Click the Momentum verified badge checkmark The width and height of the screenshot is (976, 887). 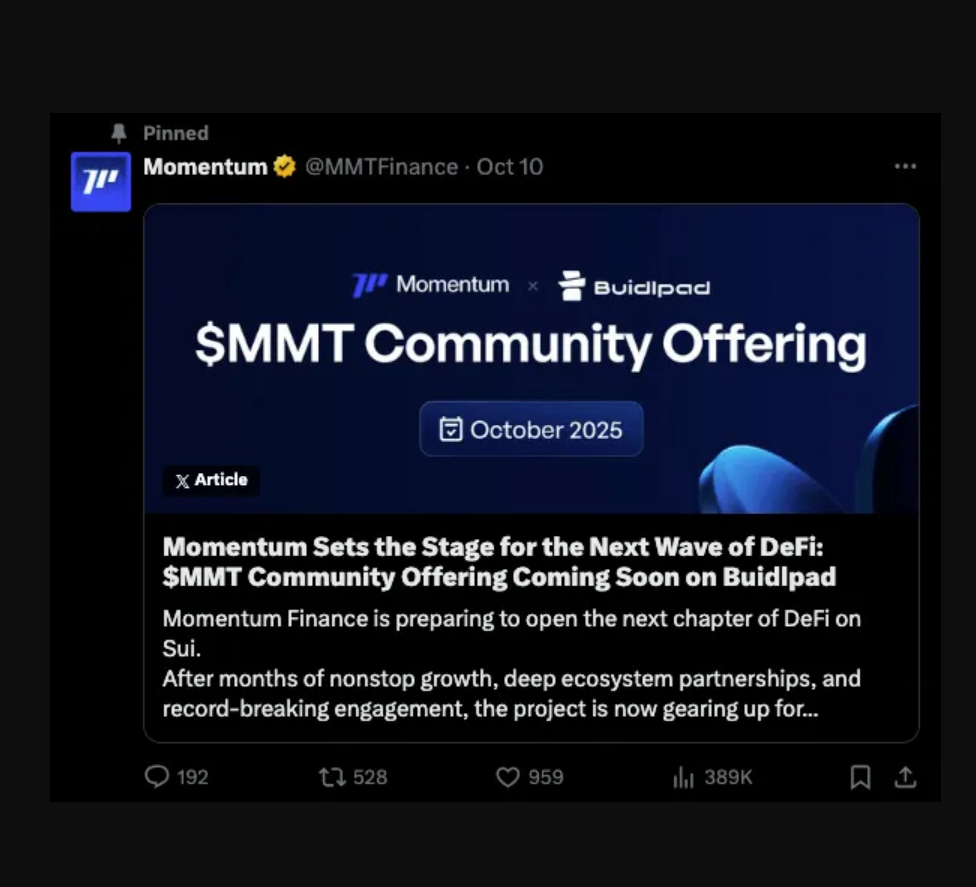coord(284,167)
